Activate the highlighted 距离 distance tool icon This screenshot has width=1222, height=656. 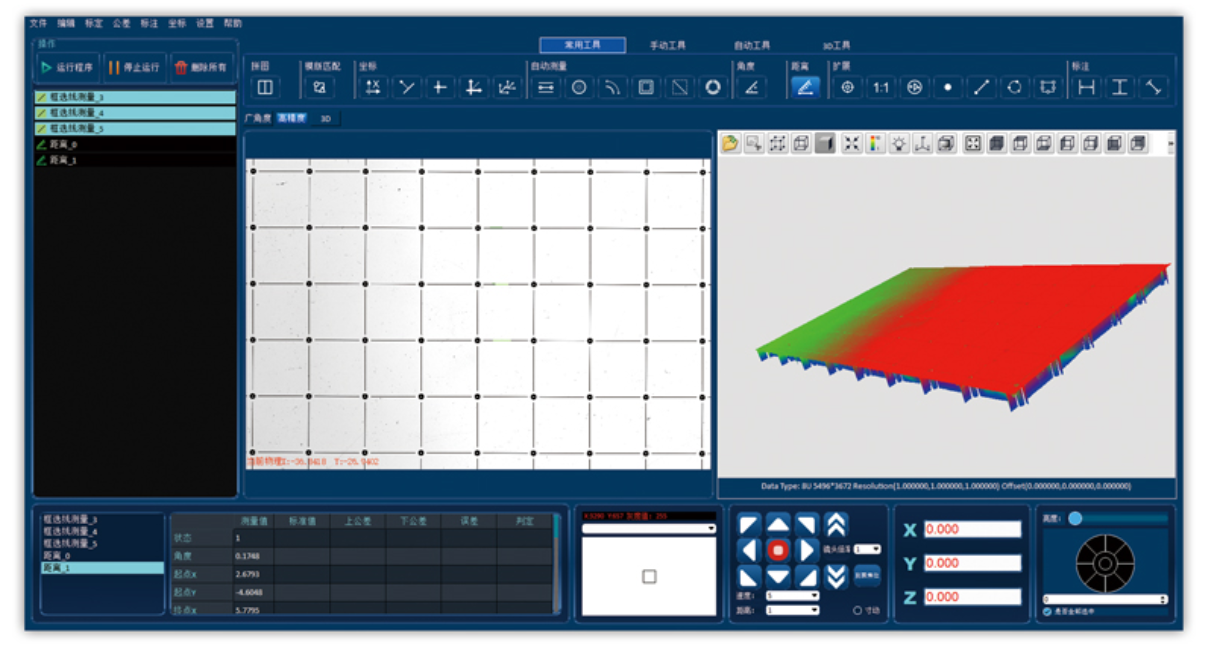805,88
